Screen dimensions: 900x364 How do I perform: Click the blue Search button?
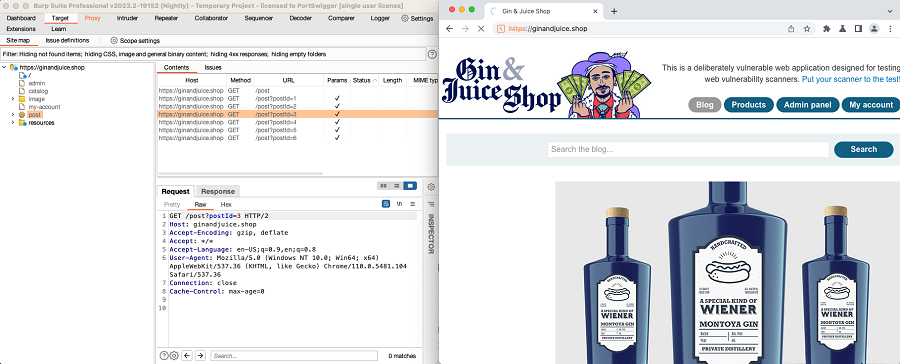tap(863, 149)
